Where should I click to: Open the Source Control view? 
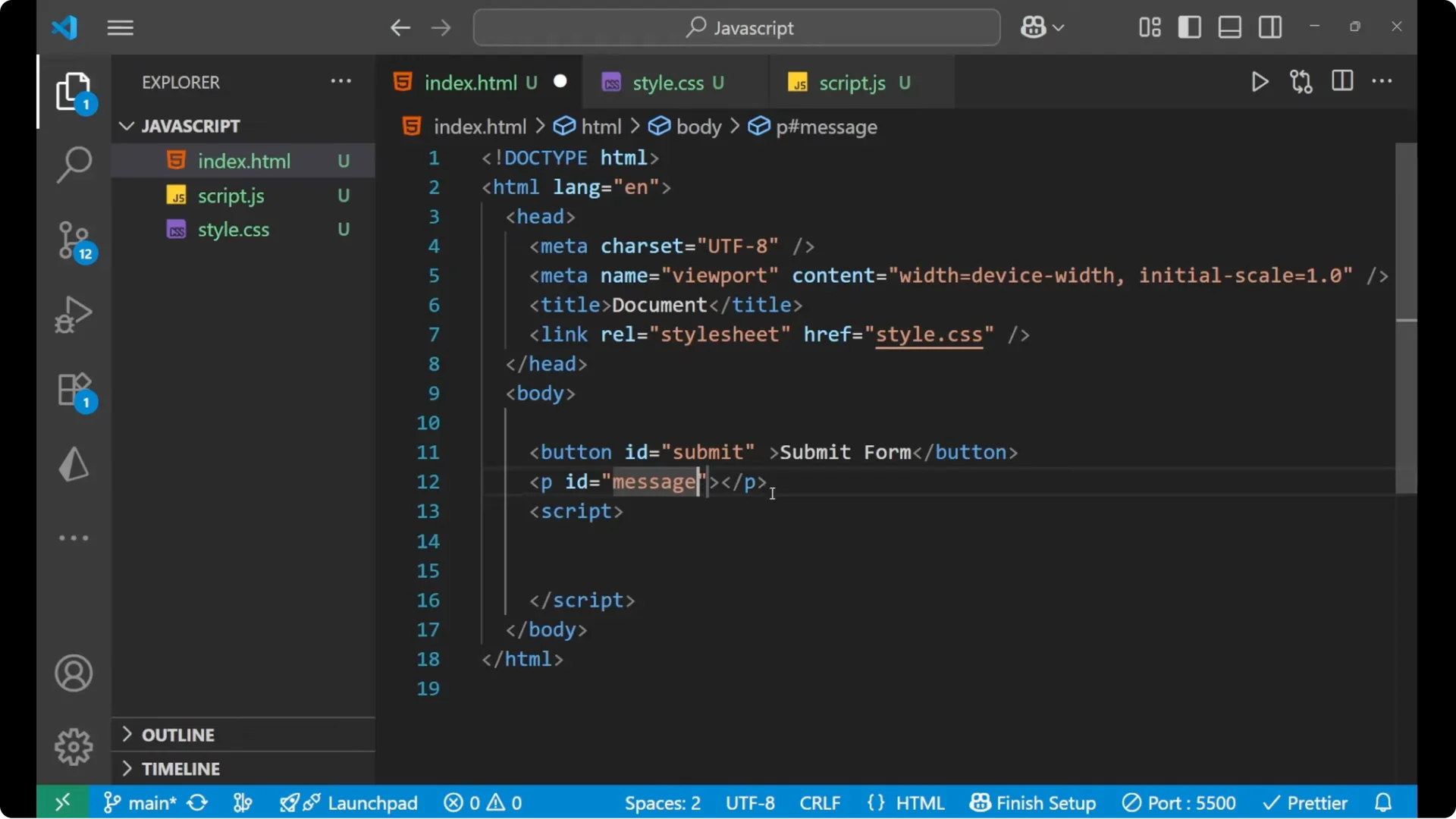pyautogui.click(x=74, y=240)
